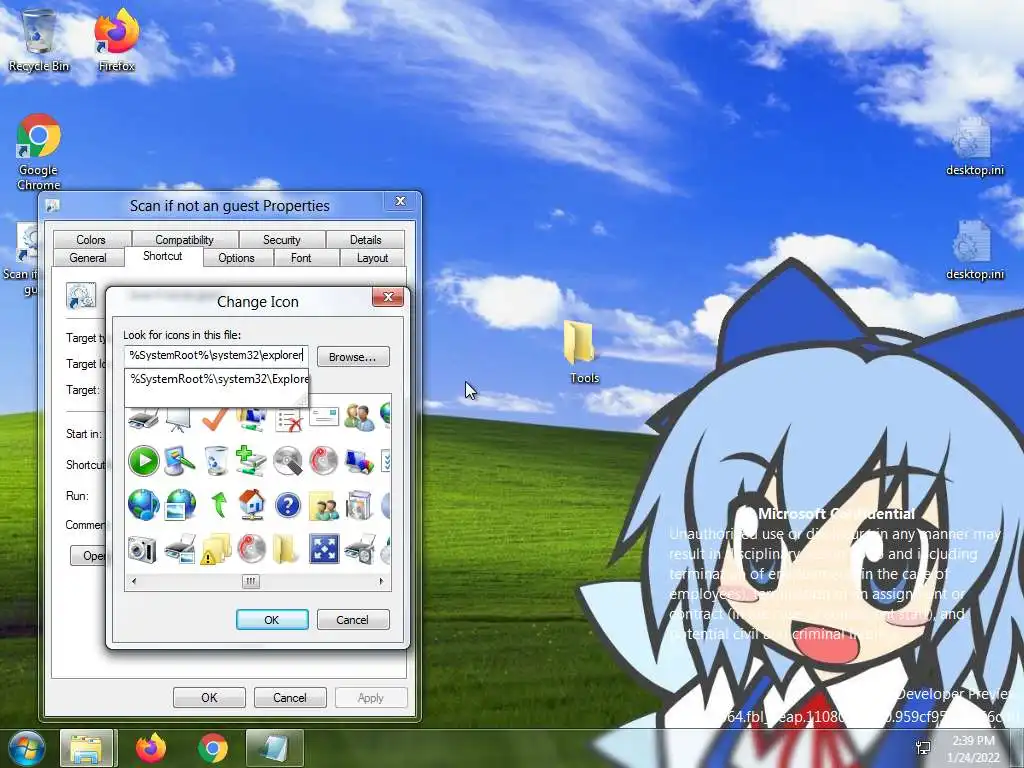Click the Browse... button
The height and width of the screenshot is (768, 1024).
pos(353,357)
